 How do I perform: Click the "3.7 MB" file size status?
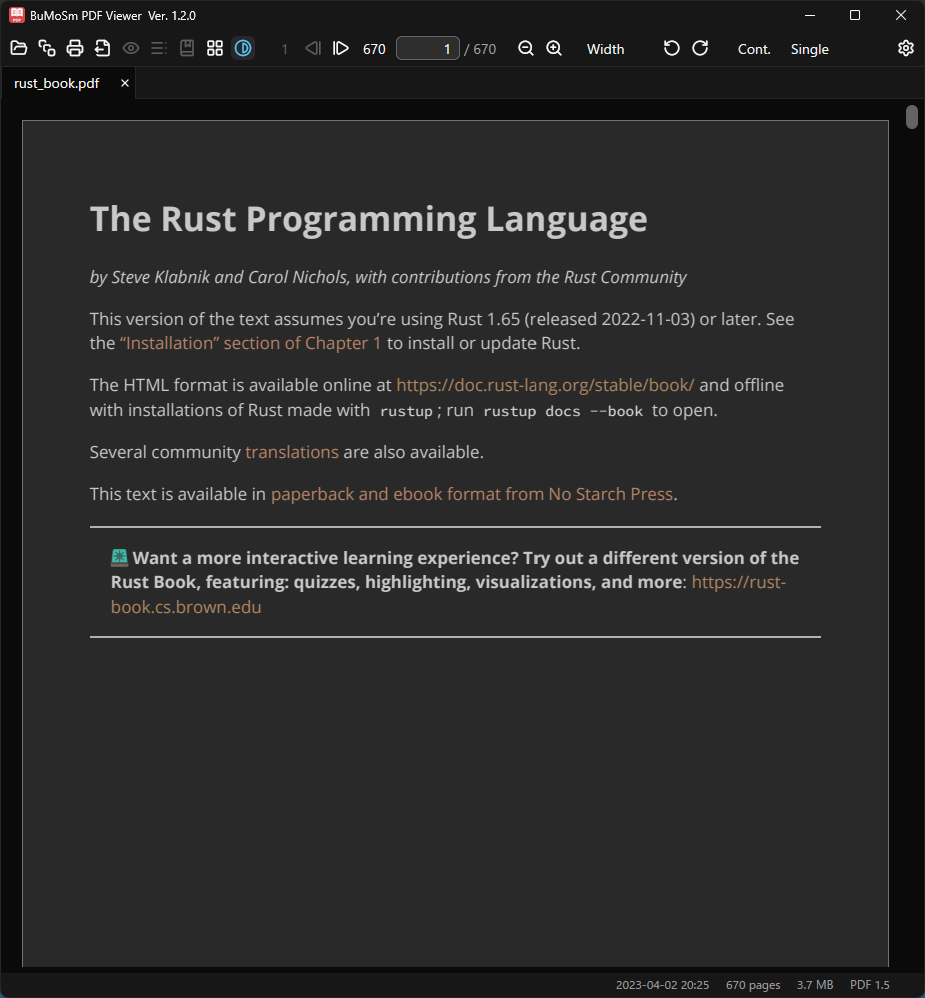(x=815, y=985)
